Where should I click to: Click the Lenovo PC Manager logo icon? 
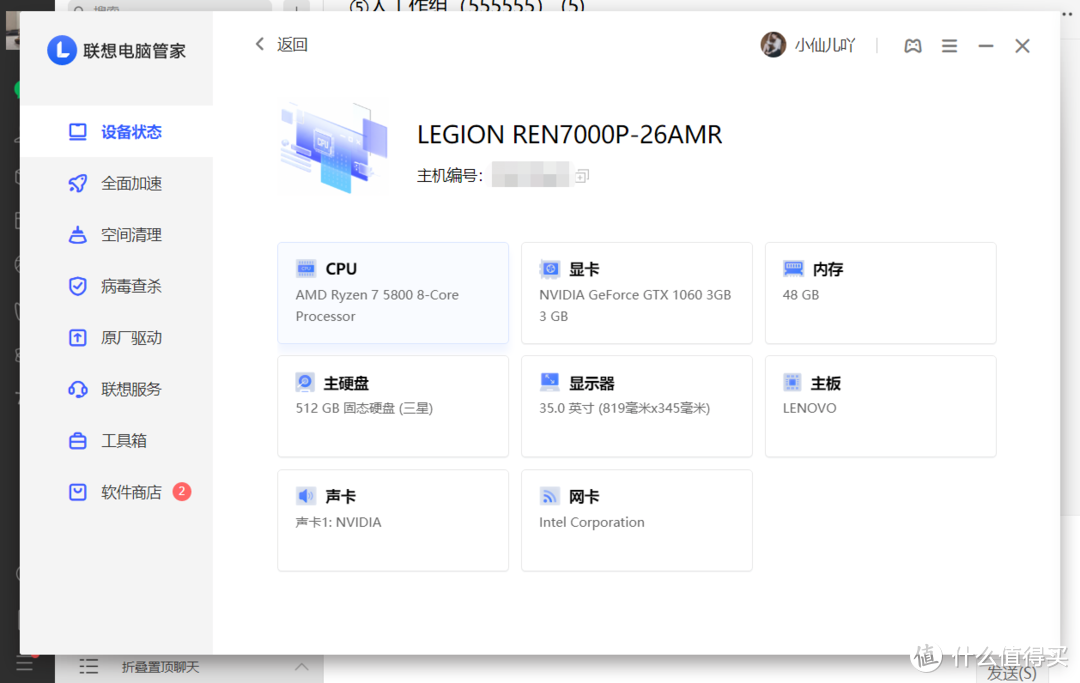pyautogui.click(x=61, y=50)
